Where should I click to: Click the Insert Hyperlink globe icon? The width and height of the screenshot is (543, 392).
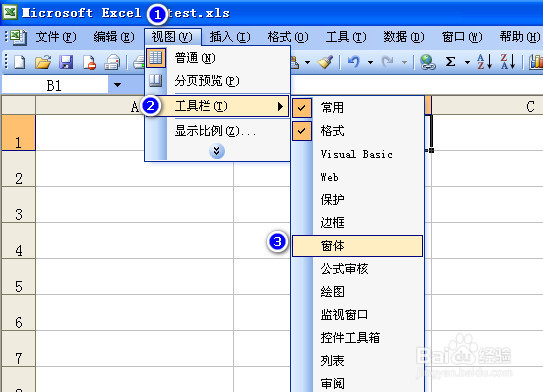point(428,62)
